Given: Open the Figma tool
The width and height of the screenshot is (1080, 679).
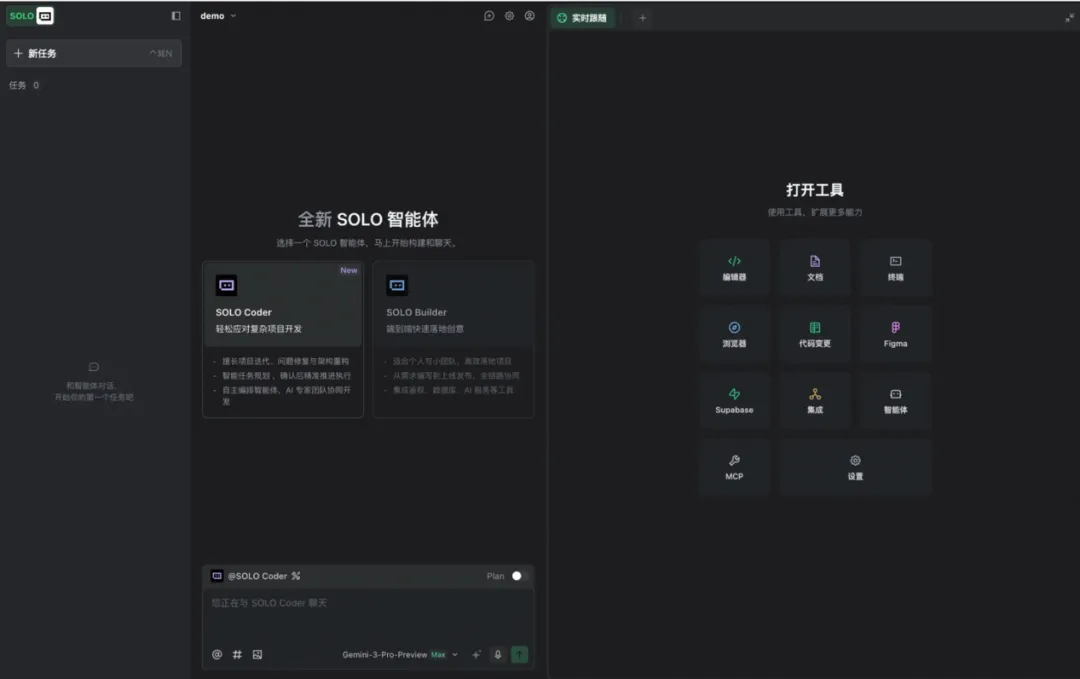Looking at the screenshot, I should 895,334.
